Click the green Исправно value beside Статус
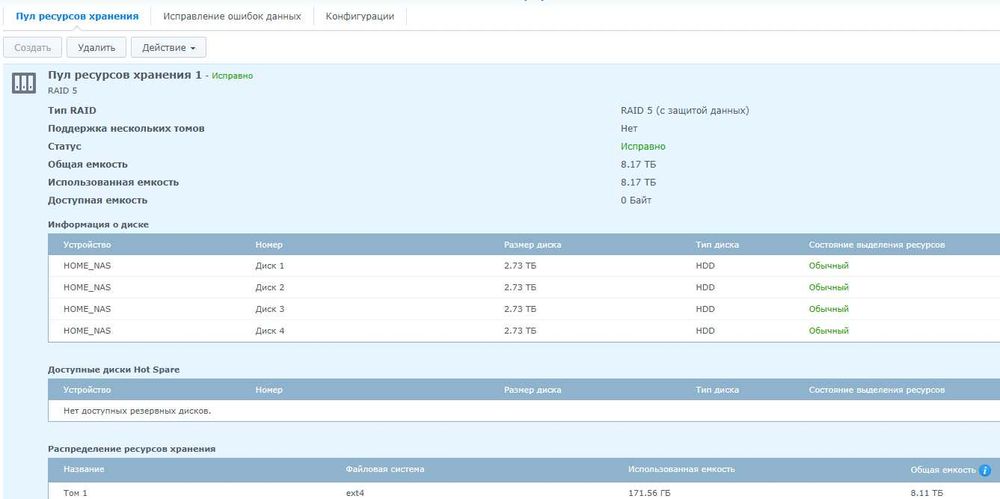The height and width of the screenshot is (499, 1000). 643,146
